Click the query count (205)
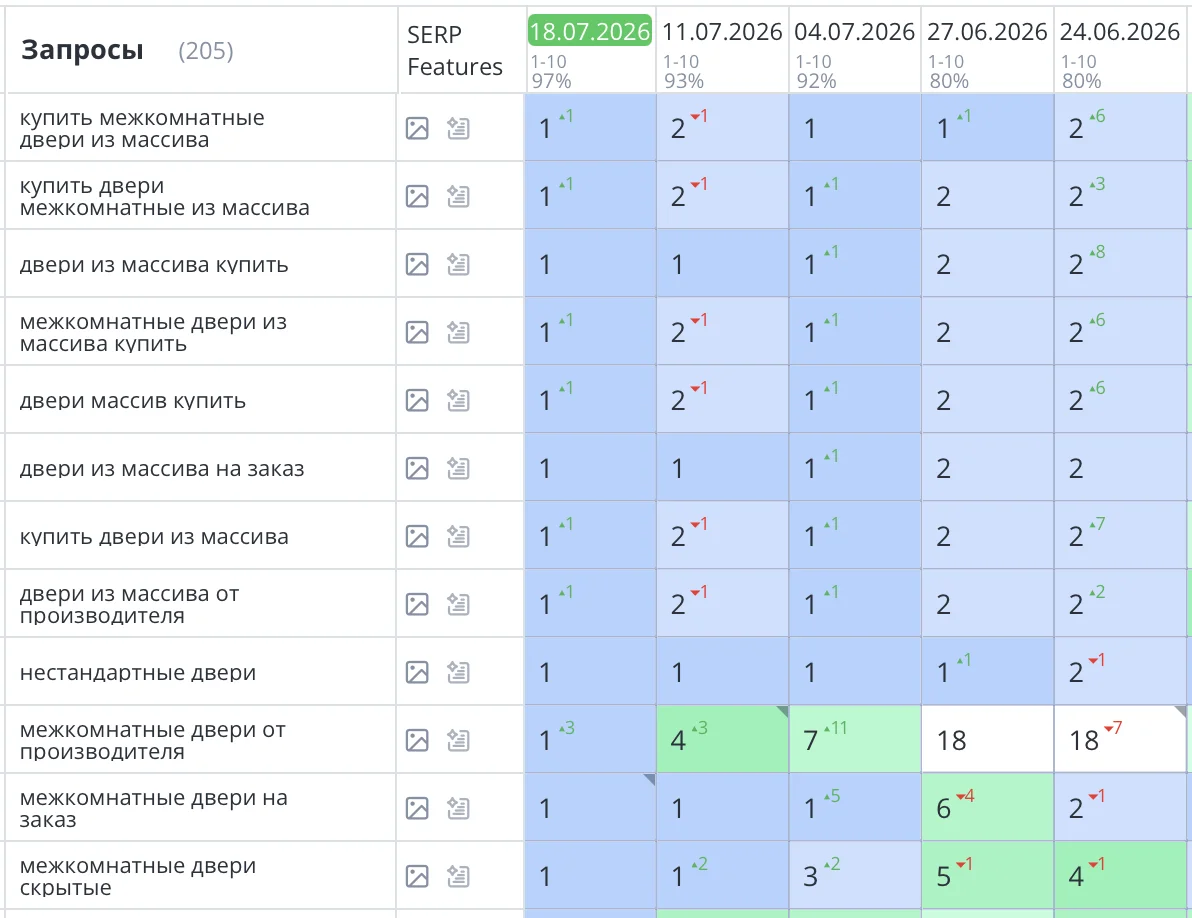This screenshot has height=918, width=1192. [x=206, y=51]
